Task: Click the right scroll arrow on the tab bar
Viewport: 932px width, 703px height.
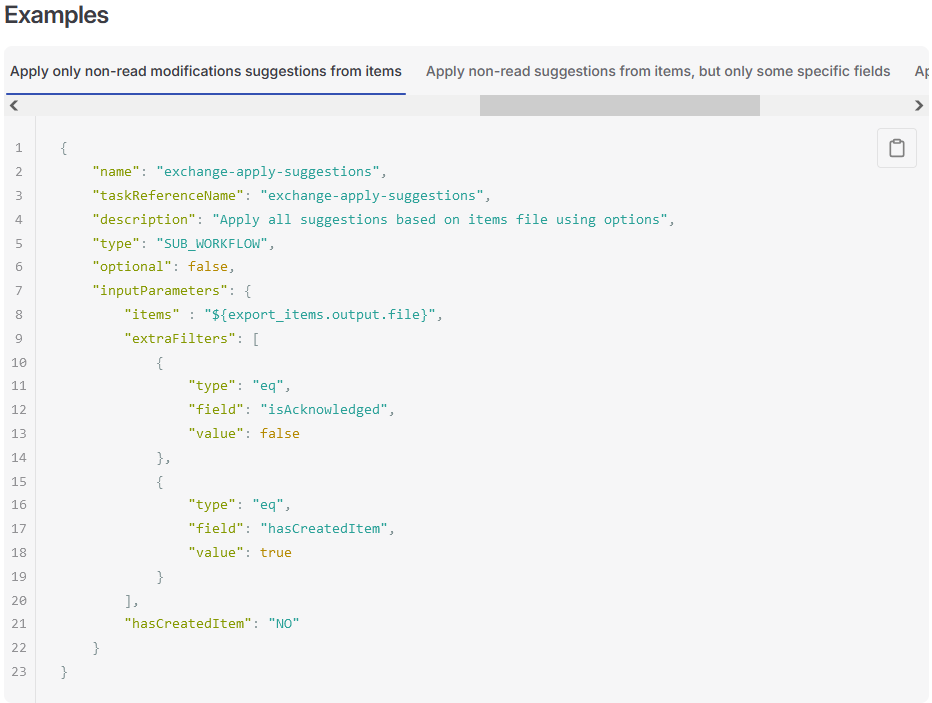Action: coord(919,104)
